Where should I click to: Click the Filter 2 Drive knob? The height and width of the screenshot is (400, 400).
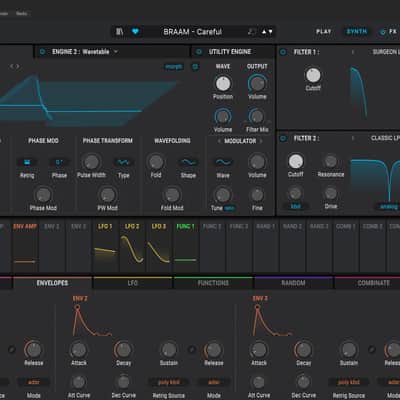[331, 193]
